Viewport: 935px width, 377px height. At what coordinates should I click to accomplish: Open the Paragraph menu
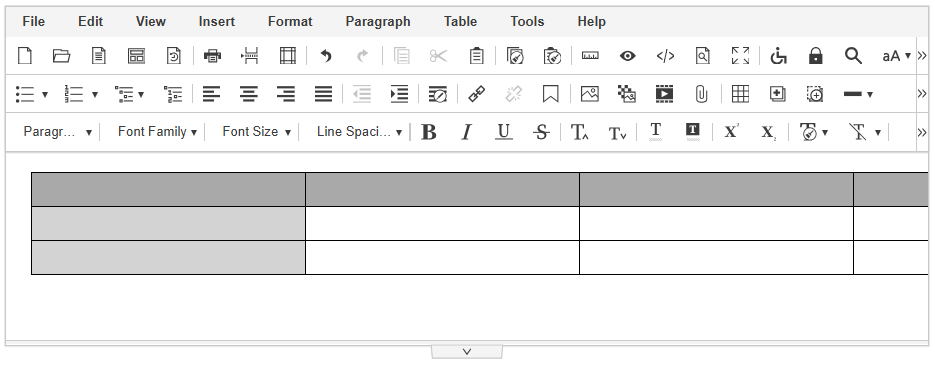[378, 21]
